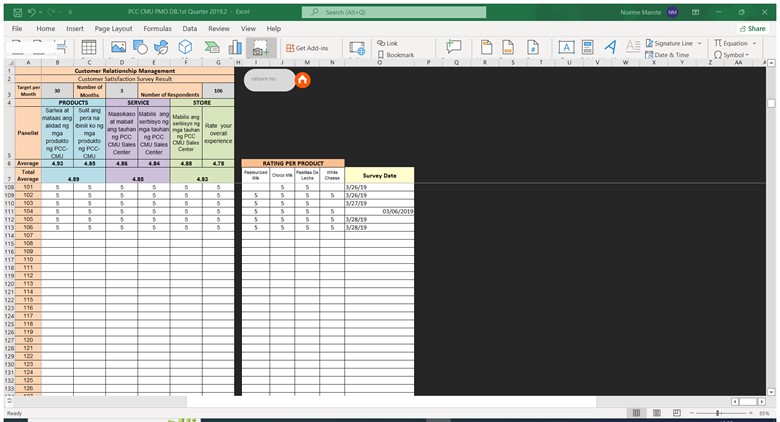The width and height of the screenshot is (780, 422).
Task: Insert a new Comment
Action: [453, 47]
